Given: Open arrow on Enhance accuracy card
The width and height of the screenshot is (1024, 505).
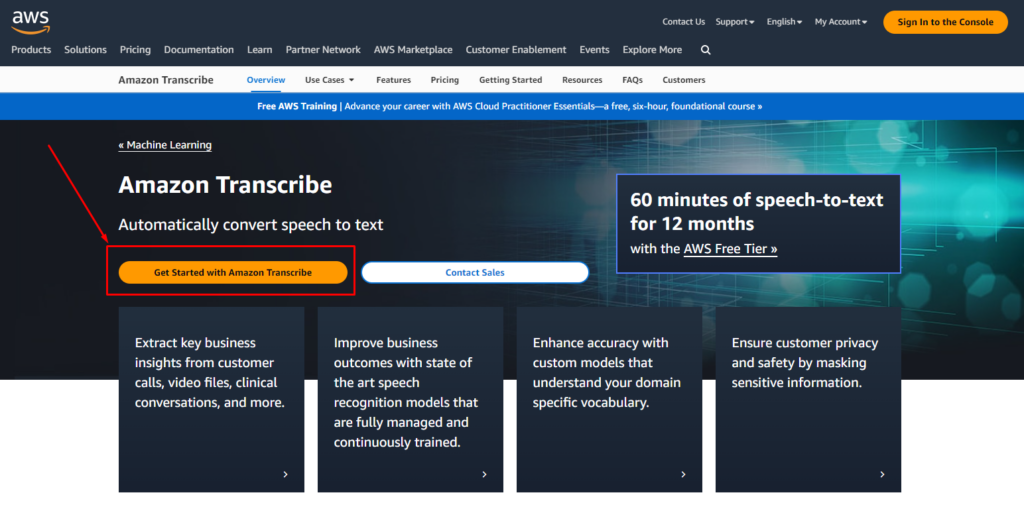Looking at the screenshot, I should coord(683,474).
